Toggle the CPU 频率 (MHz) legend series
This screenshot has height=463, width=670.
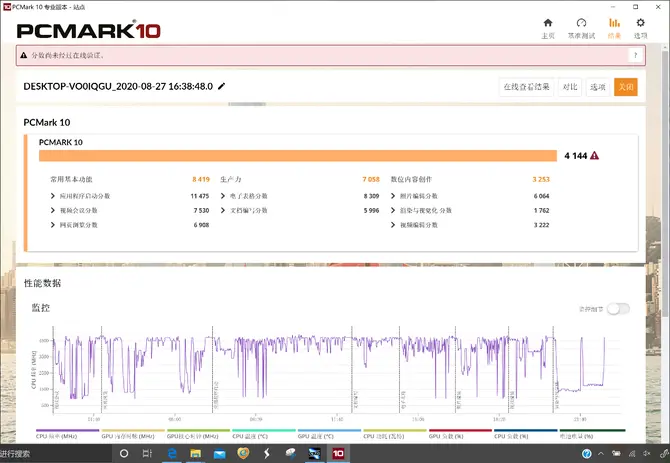pos(67,434)
